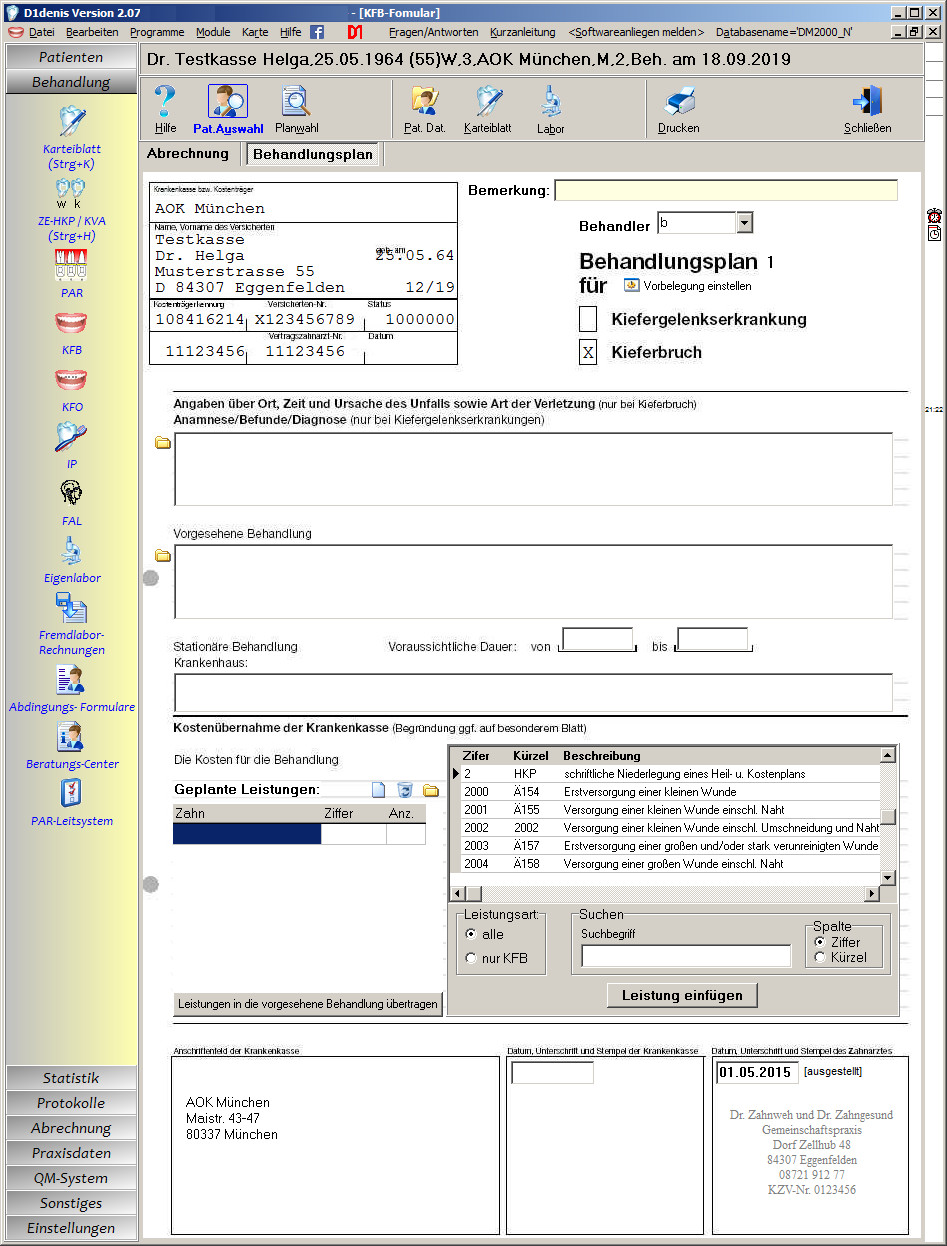Open the Behandler dropdown

[744, 223]
